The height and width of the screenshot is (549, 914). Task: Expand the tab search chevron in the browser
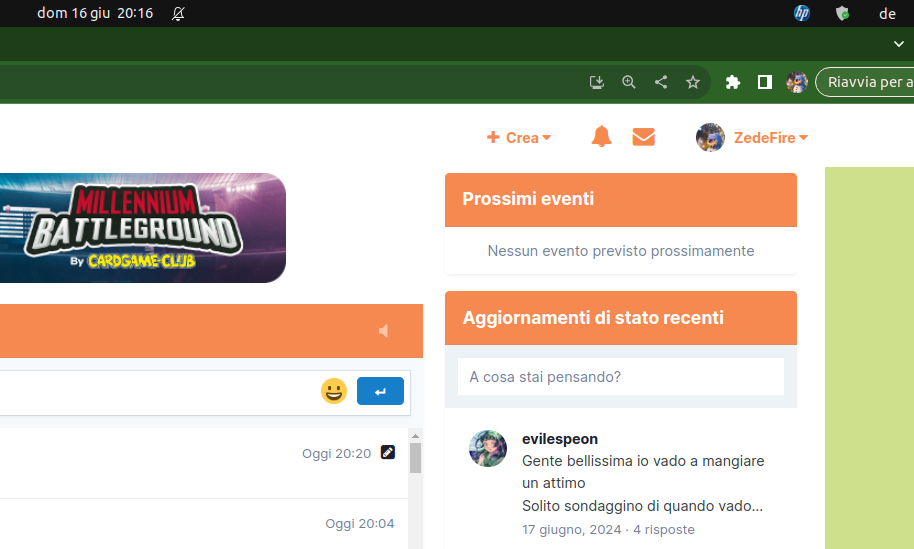coord(899,44)
